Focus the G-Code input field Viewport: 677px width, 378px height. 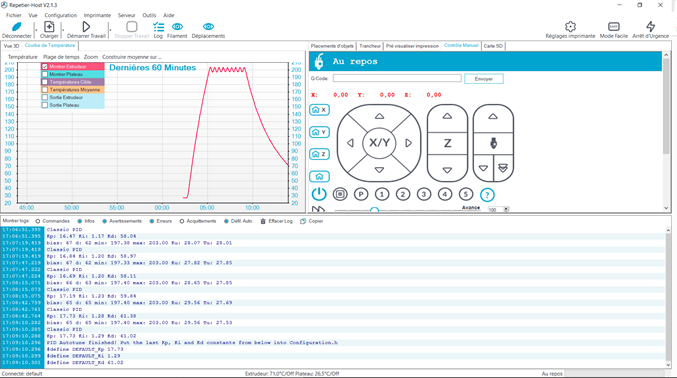coord(397,78)
